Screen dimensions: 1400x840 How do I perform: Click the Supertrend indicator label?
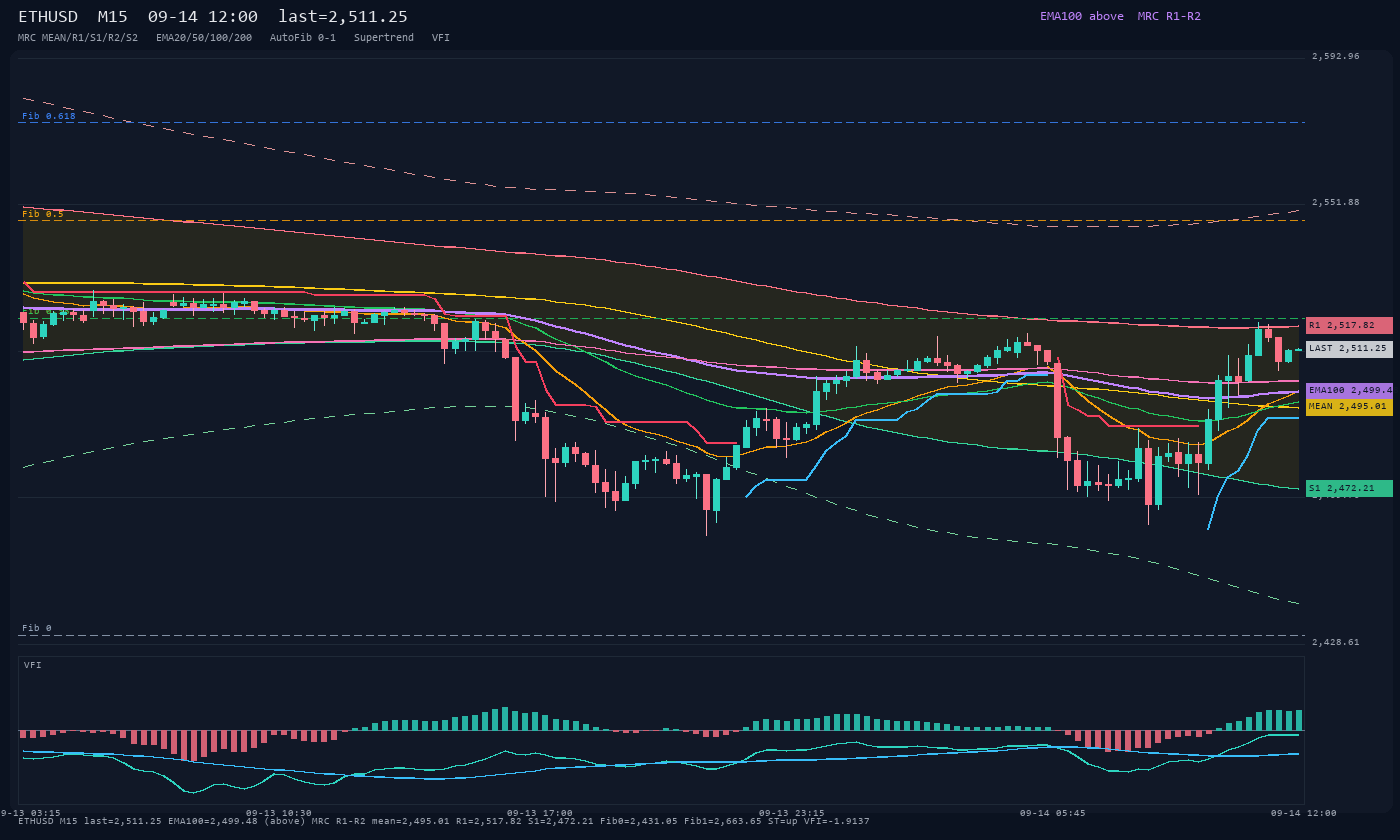384,38
